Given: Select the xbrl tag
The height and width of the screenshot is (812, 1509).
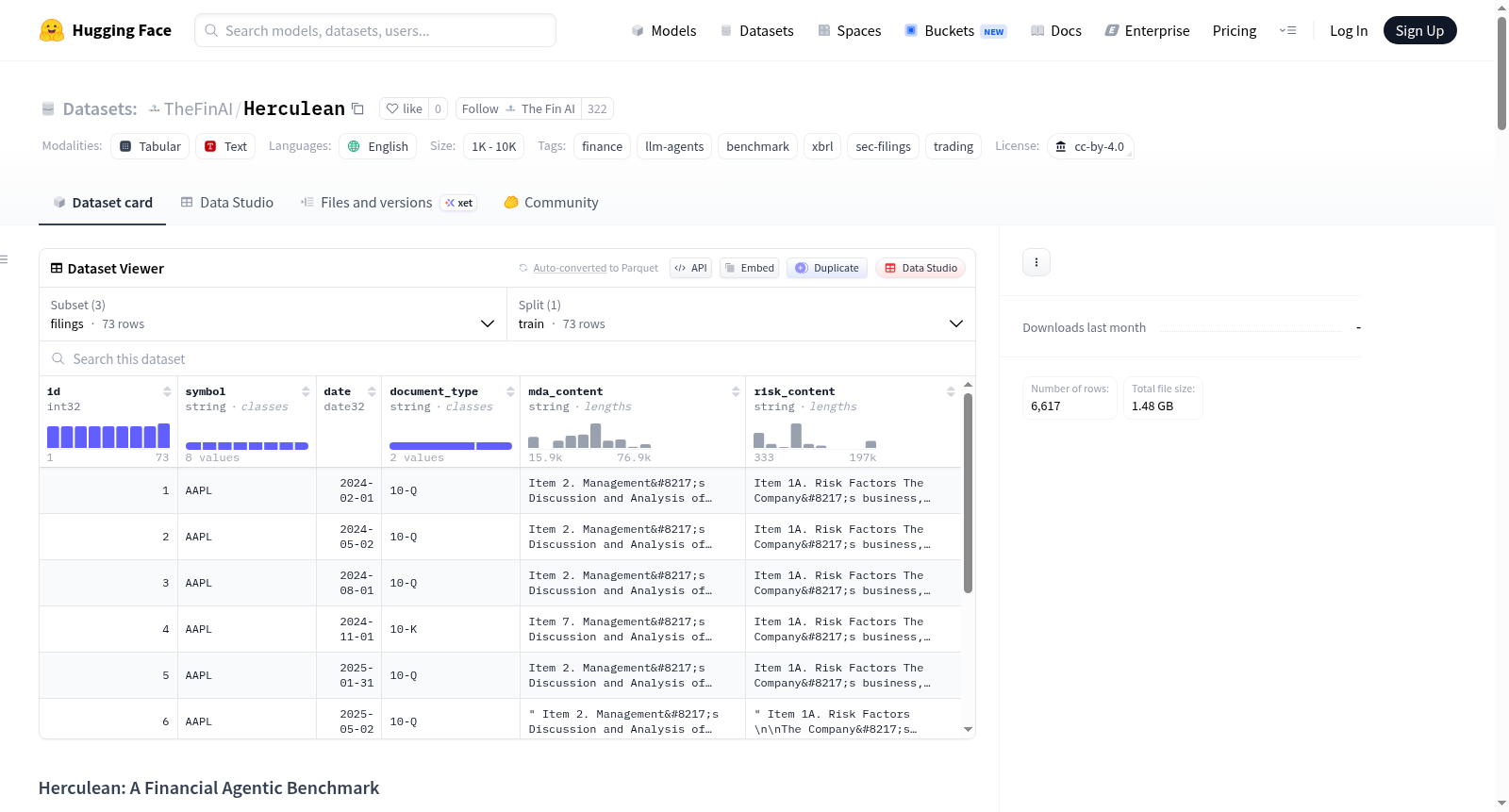Looking at the screenshot, I should tap(822, 146).
